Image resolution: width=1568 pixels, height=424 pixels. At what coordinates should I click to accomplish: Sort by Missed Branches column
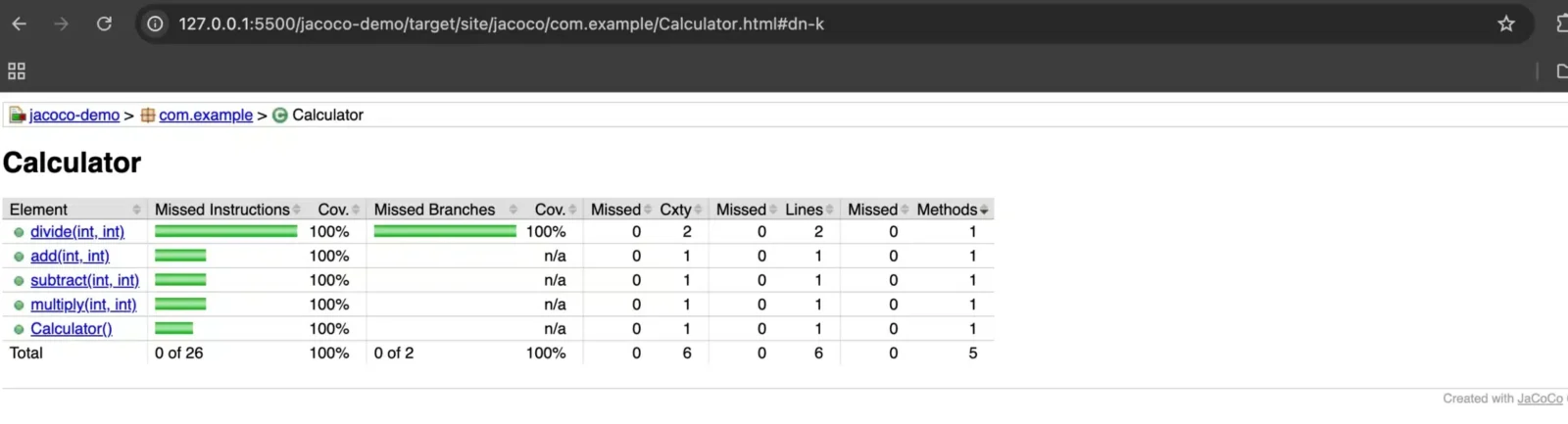(x=435, y=210)
